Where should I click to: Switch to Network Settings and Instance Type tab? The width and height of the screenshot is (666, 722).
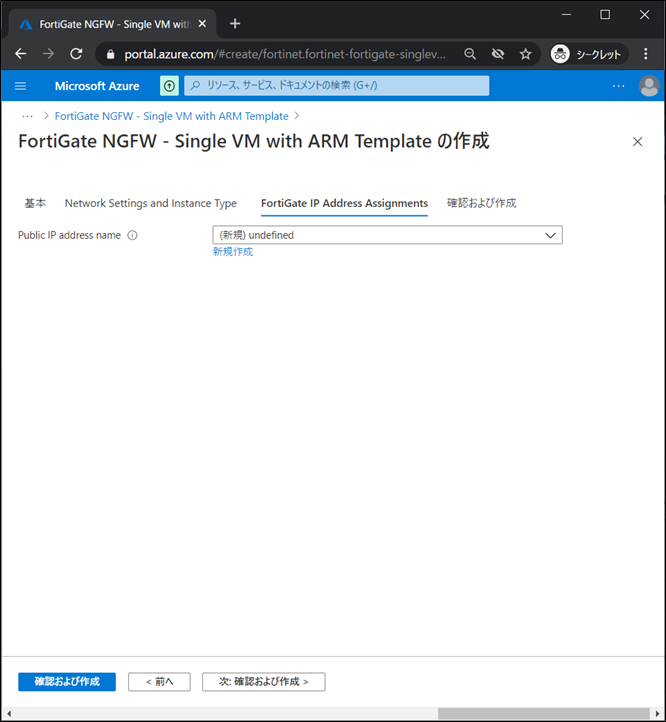[x=151, y=203]
